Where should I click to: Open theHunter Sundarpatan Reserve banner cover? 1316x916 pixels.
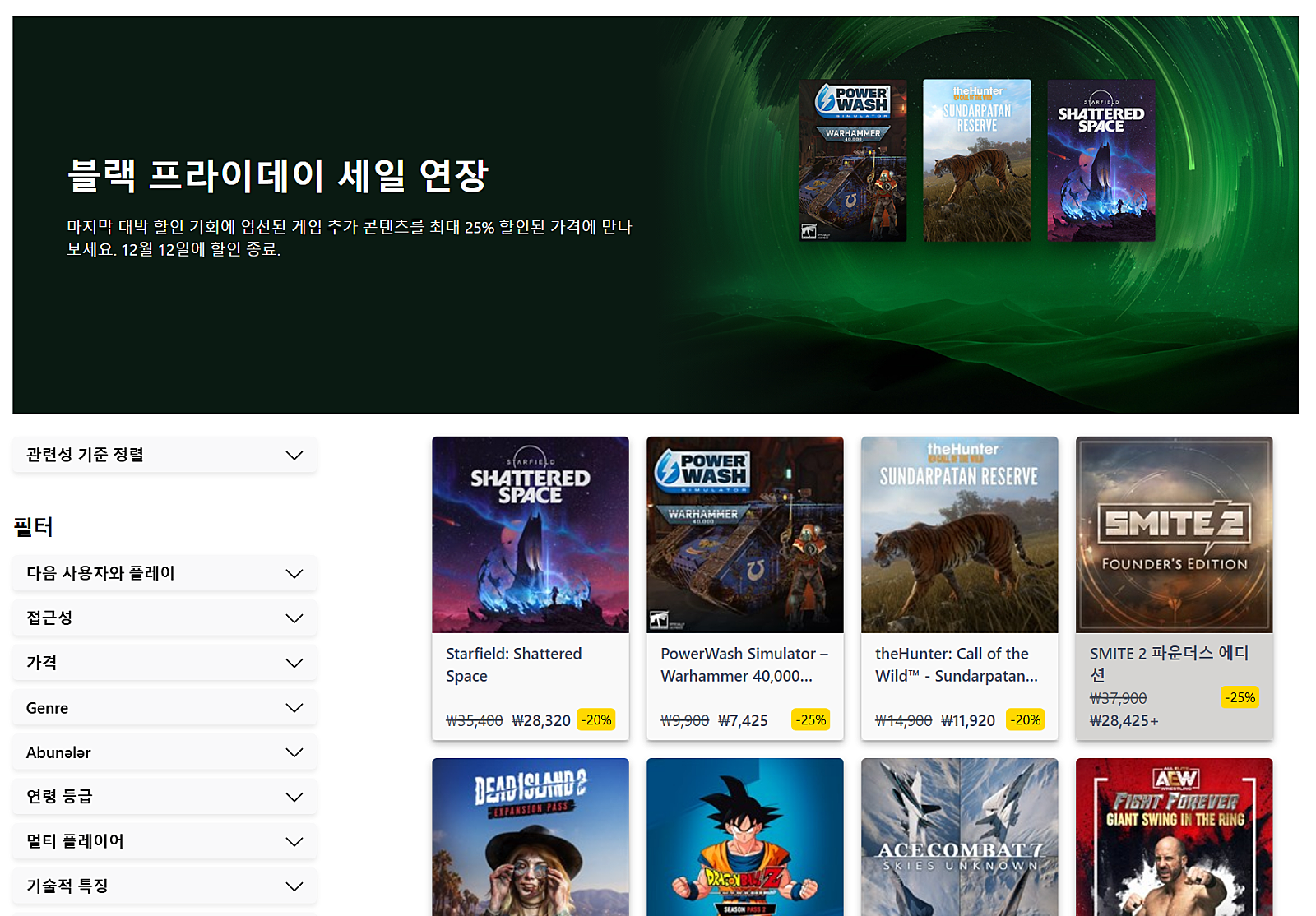977,160
